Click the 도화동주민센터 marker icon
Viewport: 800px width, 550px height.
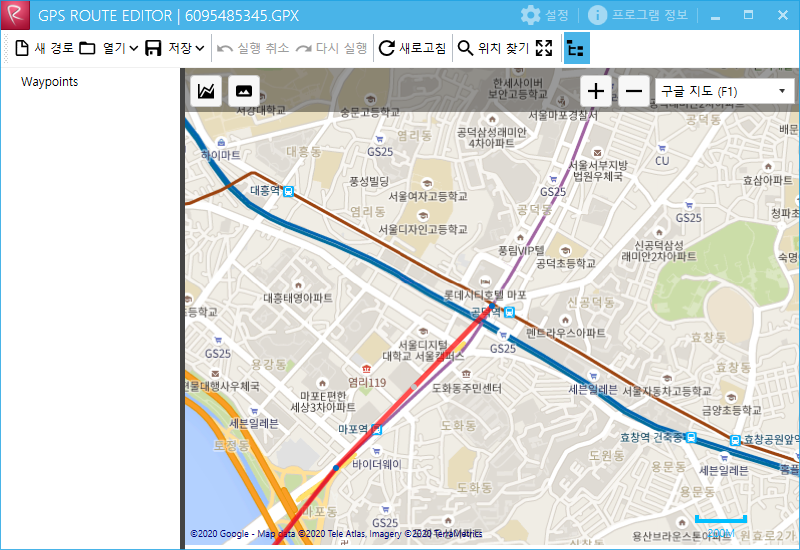click(465, 374)
